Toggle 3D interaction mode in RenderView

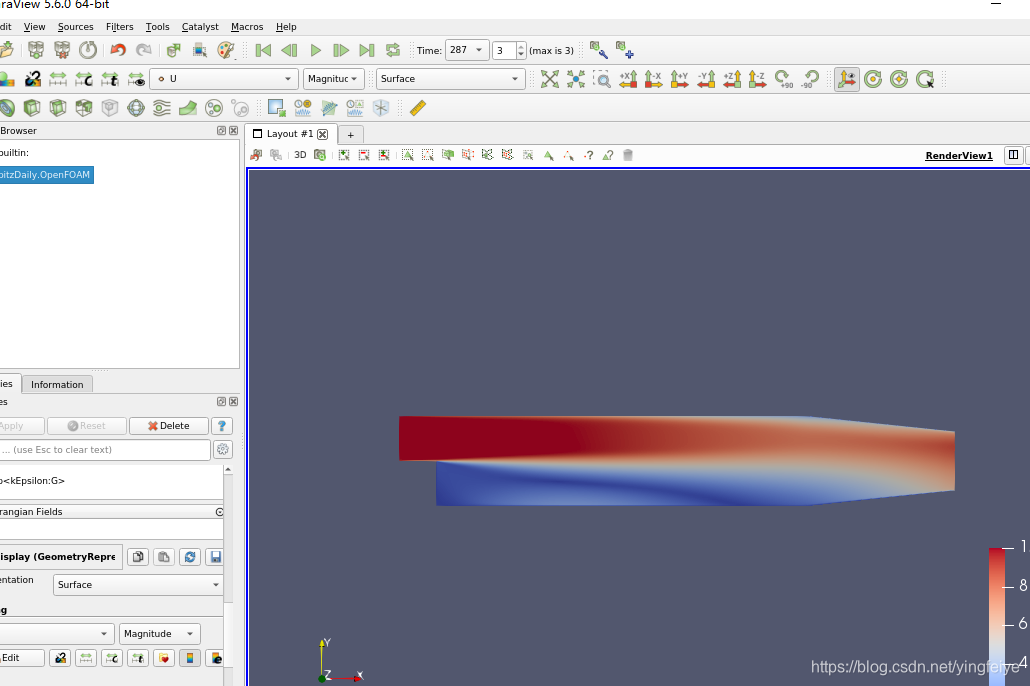tap(300, 155)
